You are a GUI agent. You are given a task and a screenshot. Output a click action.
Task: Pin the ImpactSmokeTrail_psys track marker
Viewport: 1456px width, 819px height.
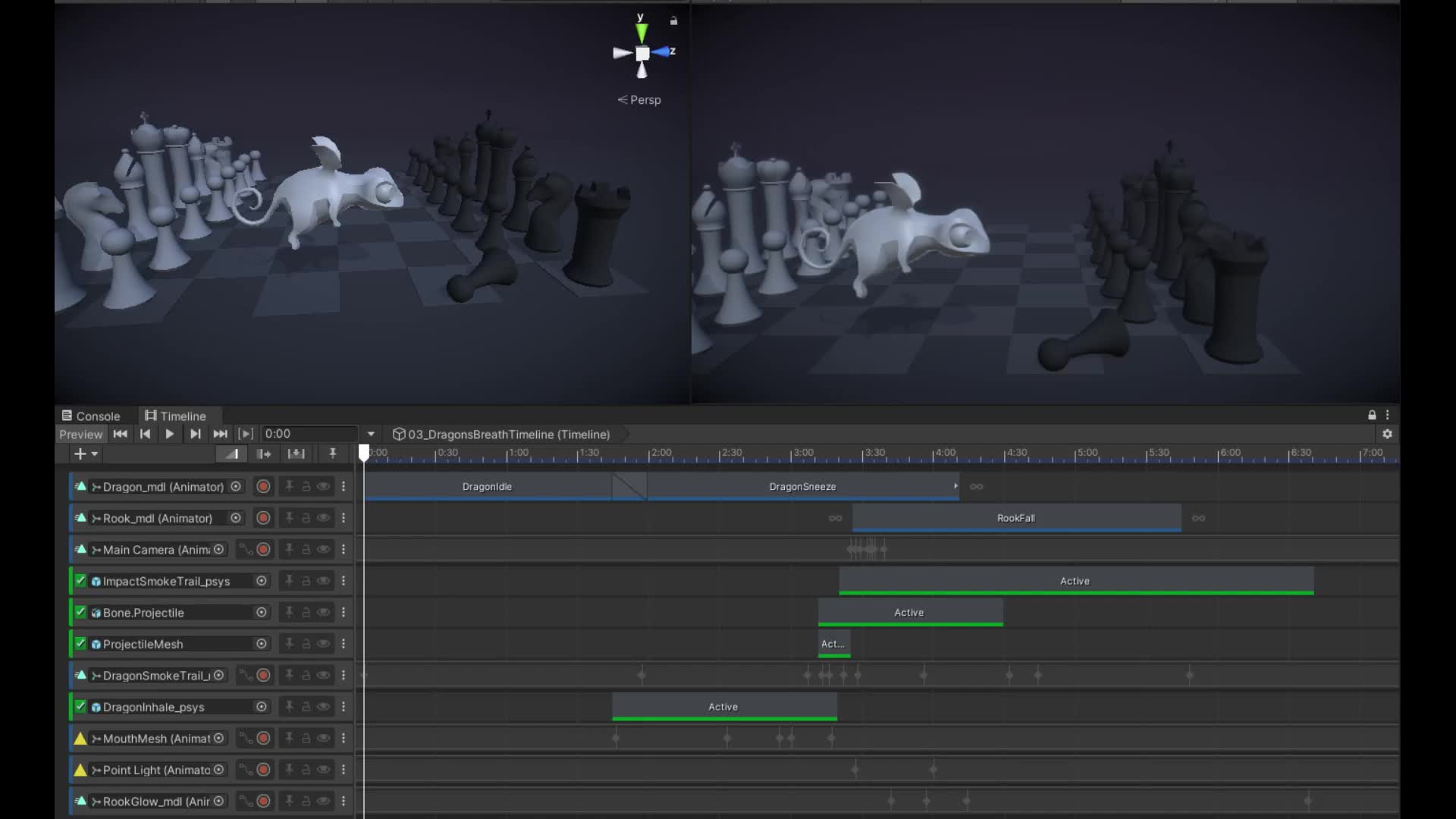(289, 580)
